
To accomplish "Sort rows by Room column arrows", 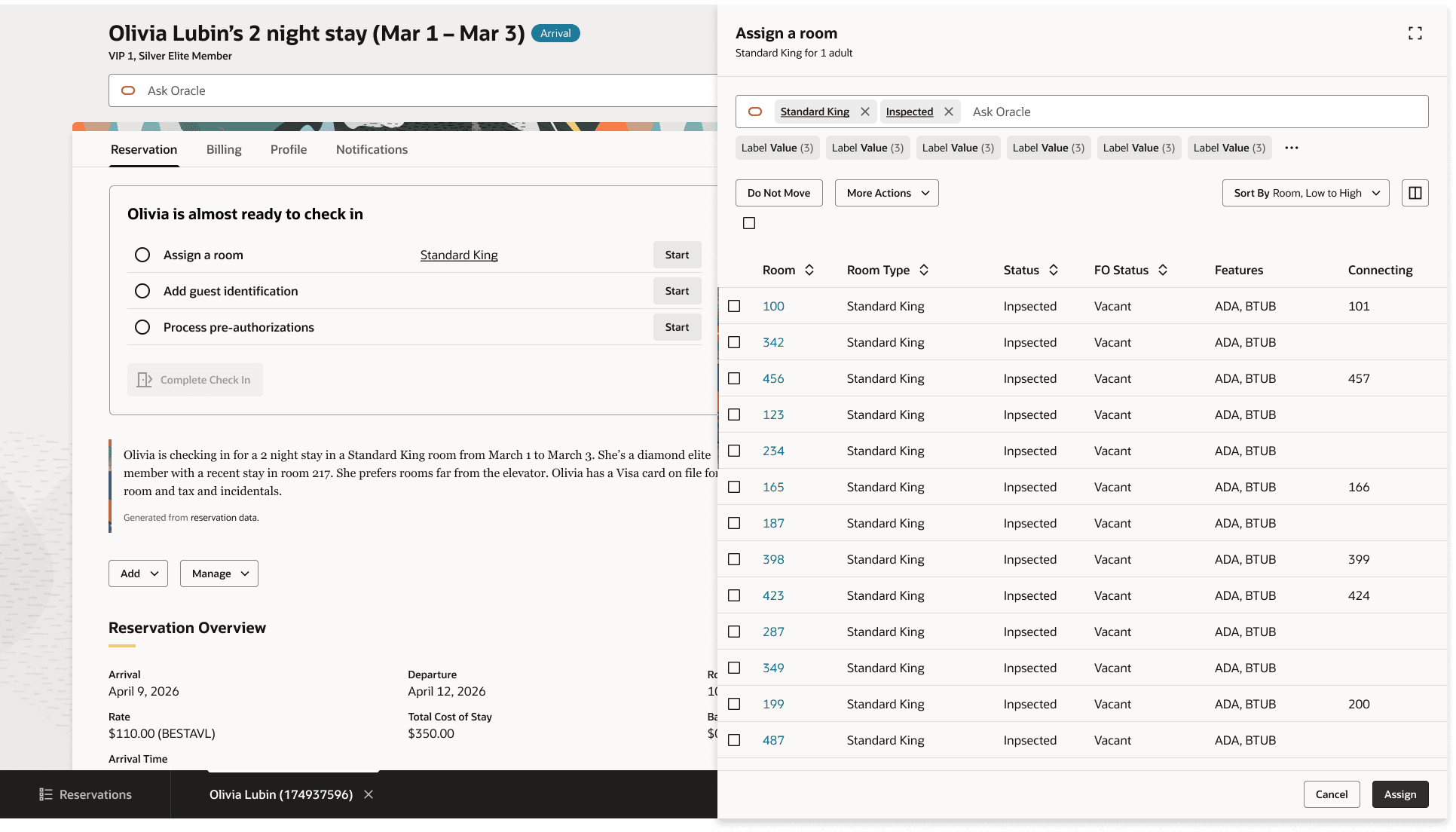I will [809, 270].
